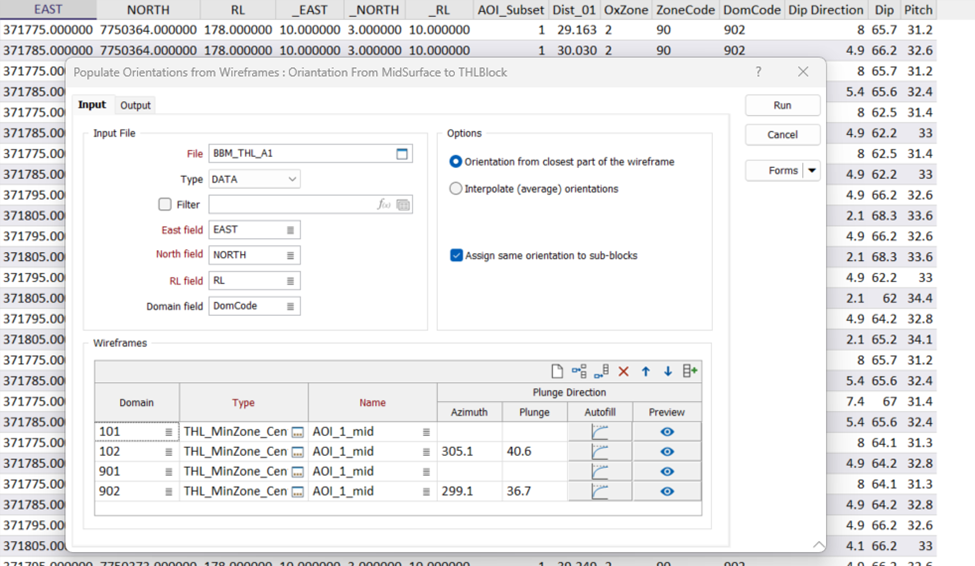Image resolution: width=975 pixels, height=566 pixels.
Task: Select Interpolate (average) orientations option
Action: tap(457, 189)
